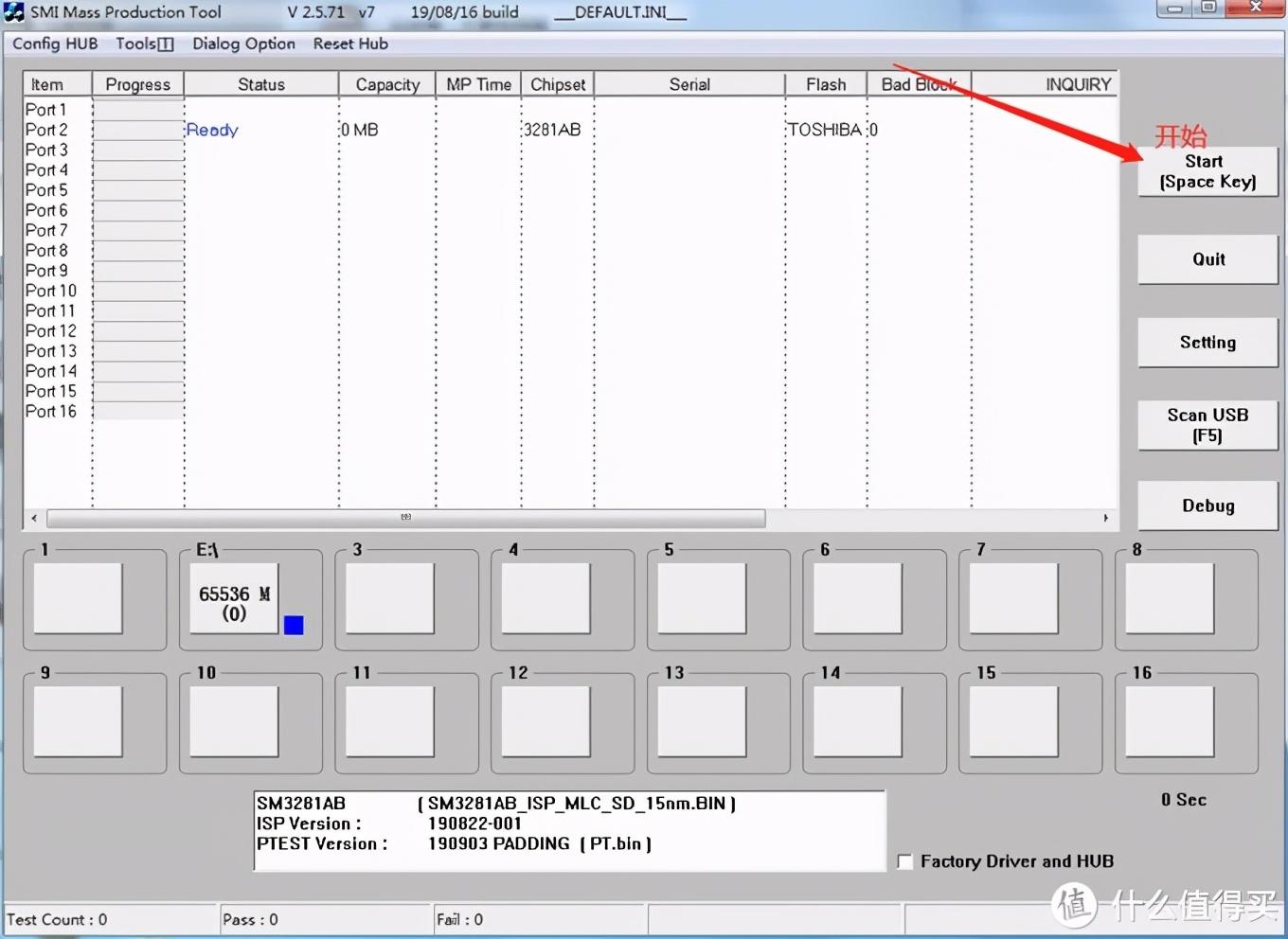This screenshot has width=1288, height=939.
Task: Select the Port 2 row in list
Action: [x=570, y=130]
